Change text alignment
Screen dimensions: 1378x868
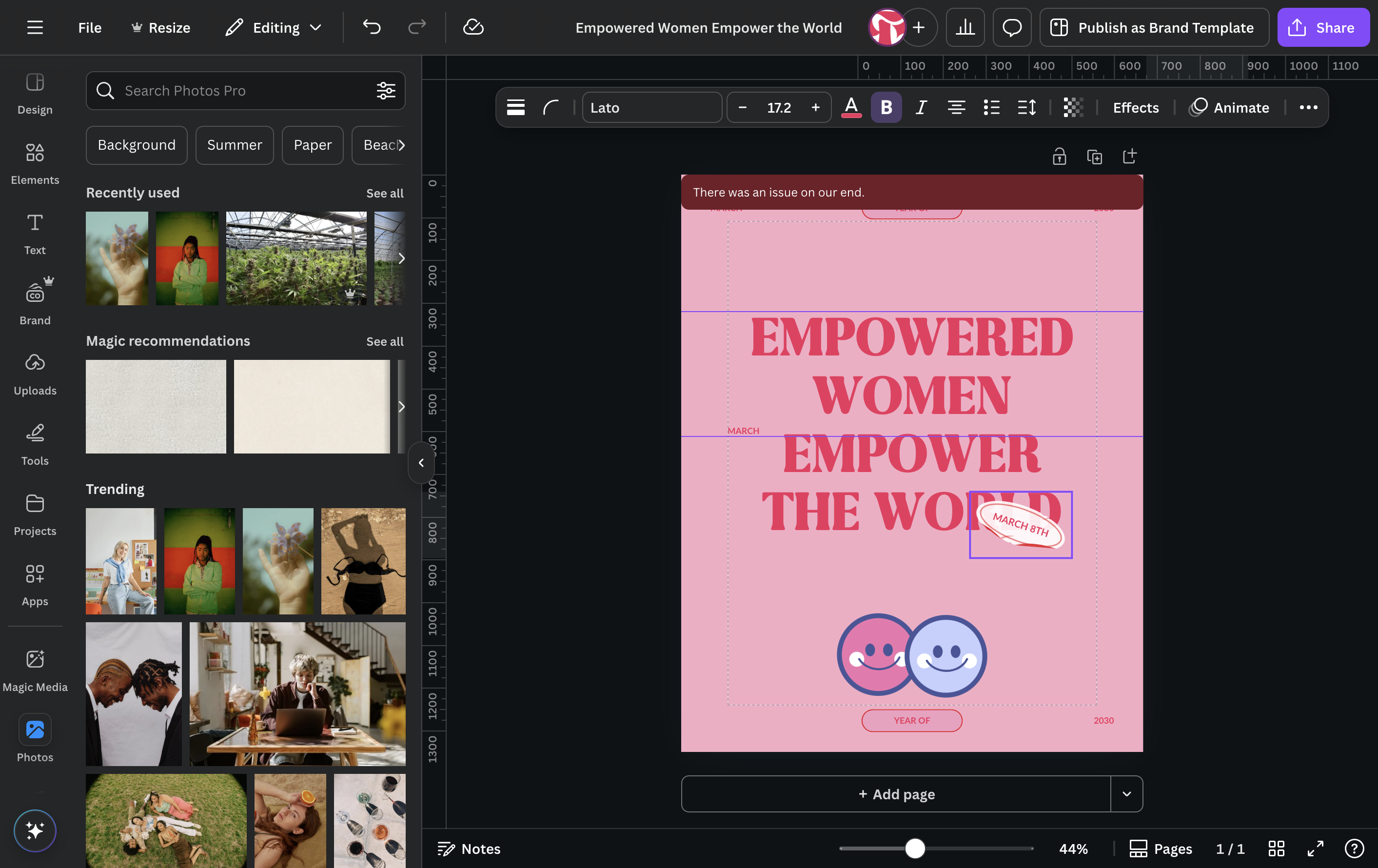(x=956, y=107)
